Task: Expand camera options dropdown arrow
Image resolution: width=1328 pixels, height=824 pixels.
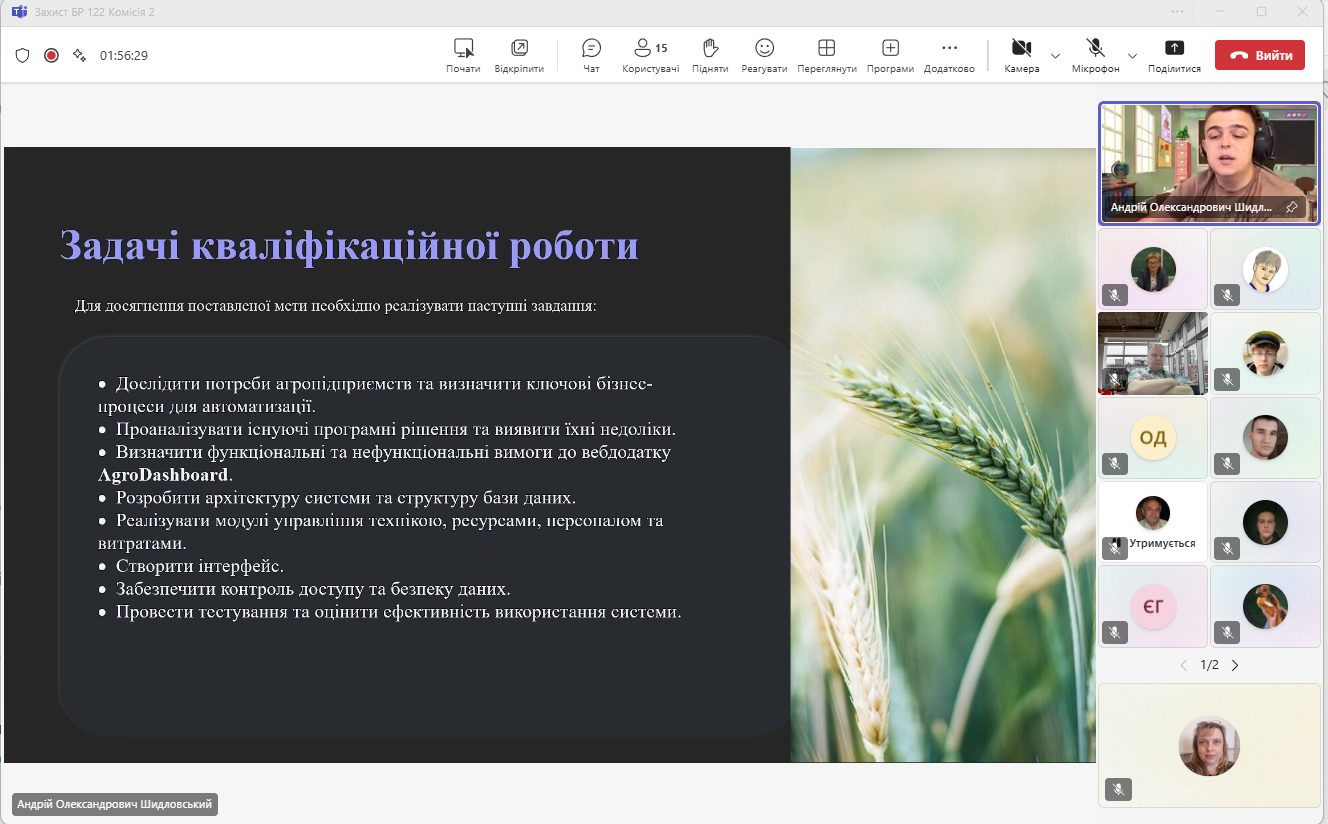Action: click(1055, 55)
